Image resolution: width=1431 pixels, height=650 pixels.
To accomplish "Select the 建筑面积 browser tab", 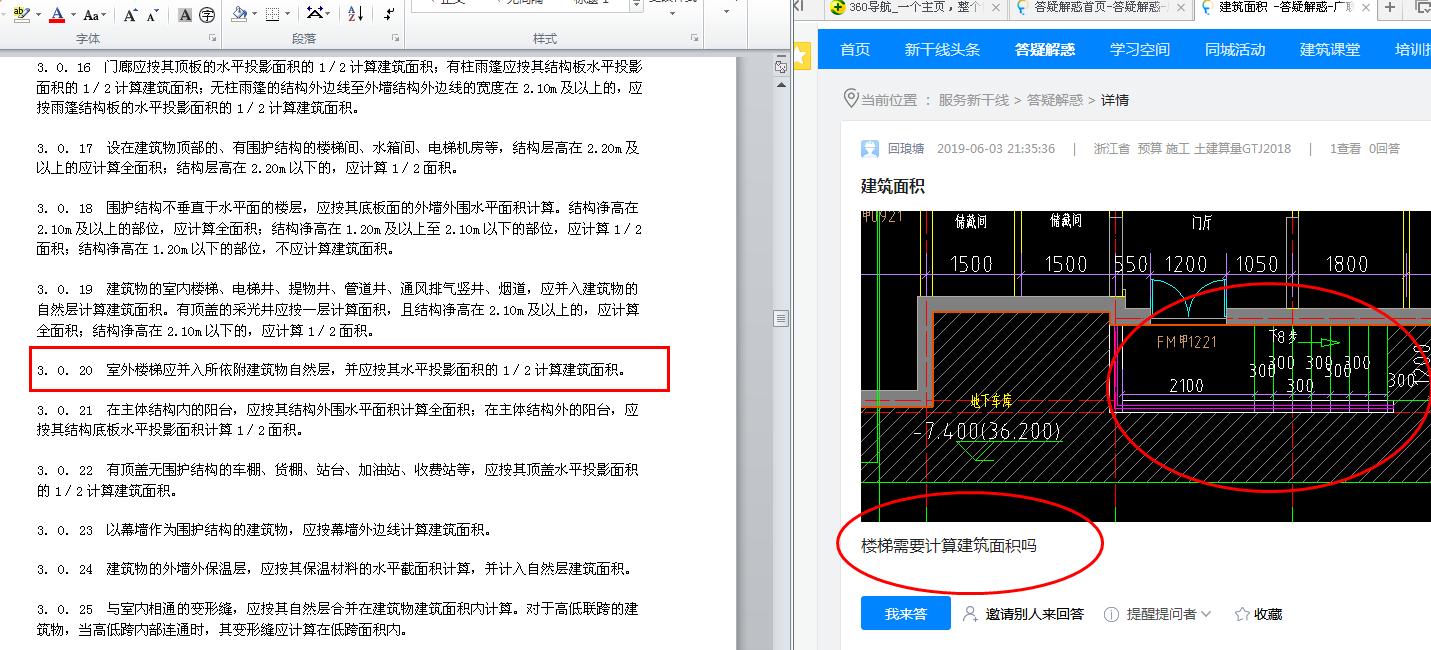I will (1285, 8).
